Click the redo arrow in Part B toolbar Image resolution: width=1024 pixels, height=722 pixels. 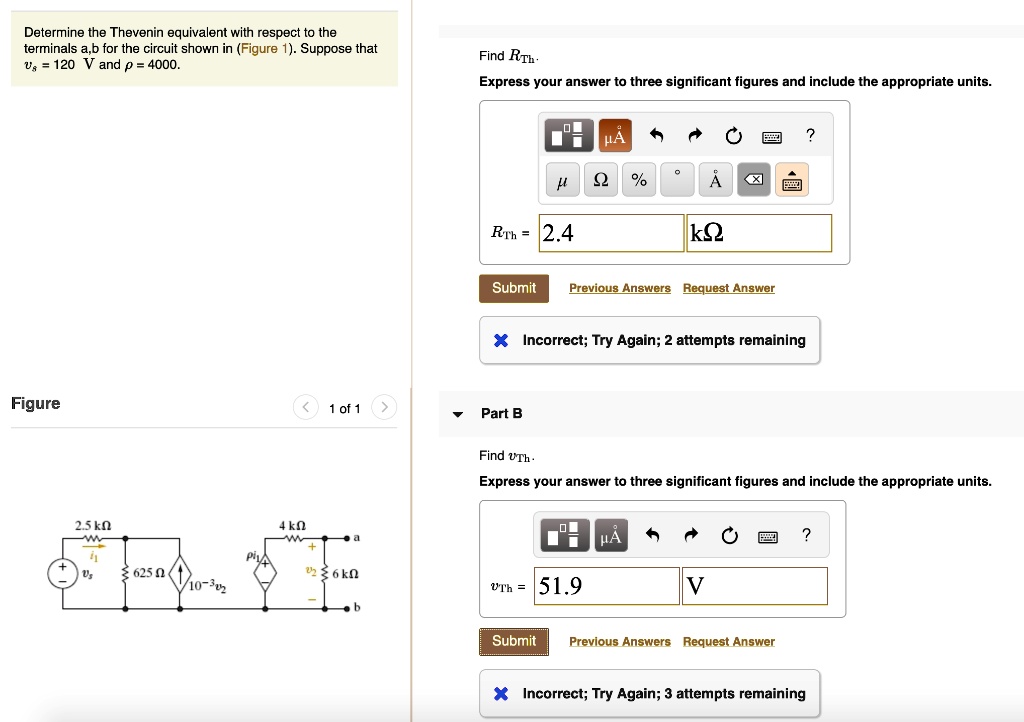click(689, 535)
